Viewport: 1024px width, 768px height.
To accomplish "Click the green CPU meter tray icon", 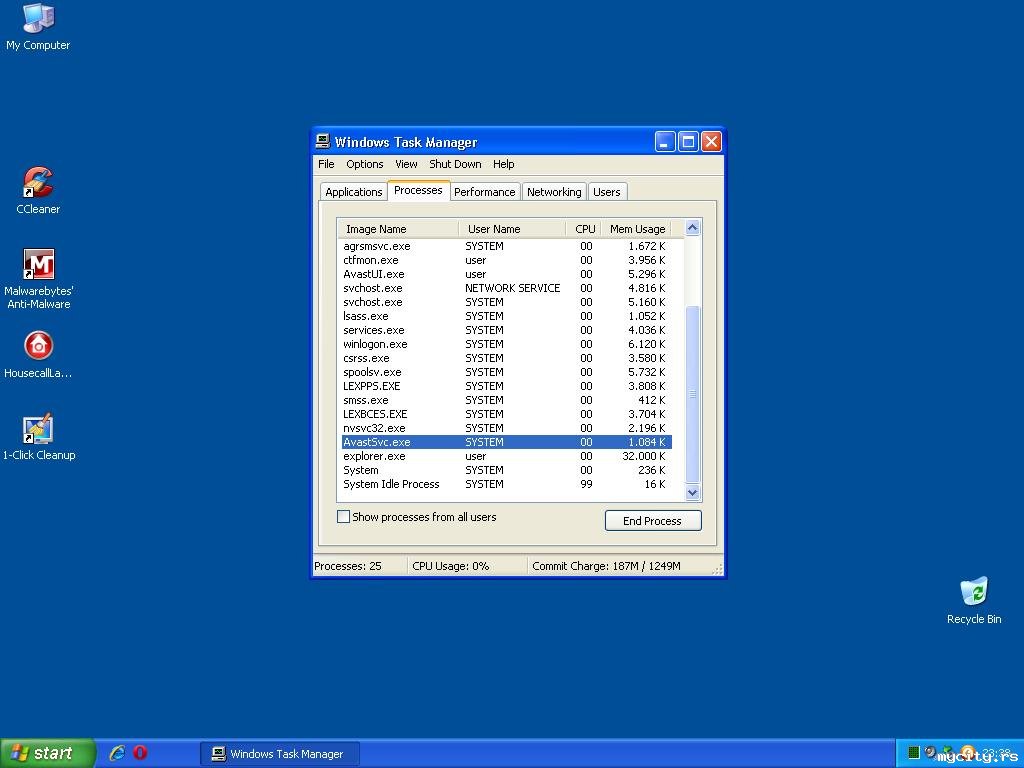I will pyautogui.click(x=914, y=753).
